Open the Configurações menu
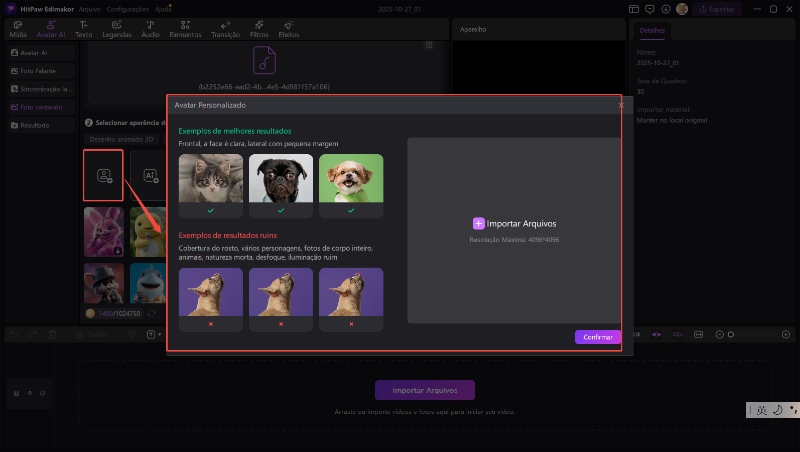This screenshot has height=452, width=800. [x=128, y=8]
